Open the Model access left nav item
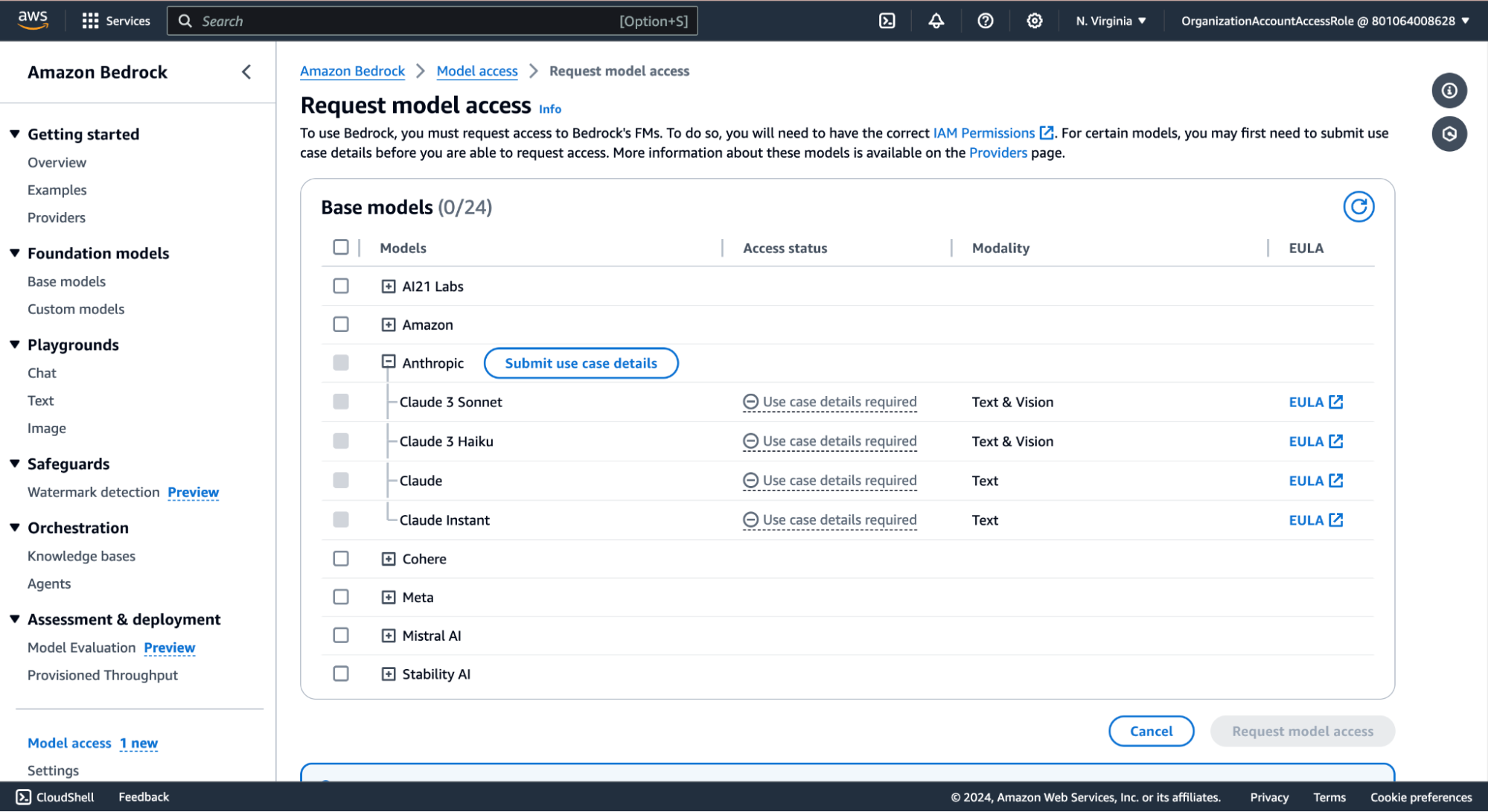The image size is (1488, 812). tap(69, 743)
